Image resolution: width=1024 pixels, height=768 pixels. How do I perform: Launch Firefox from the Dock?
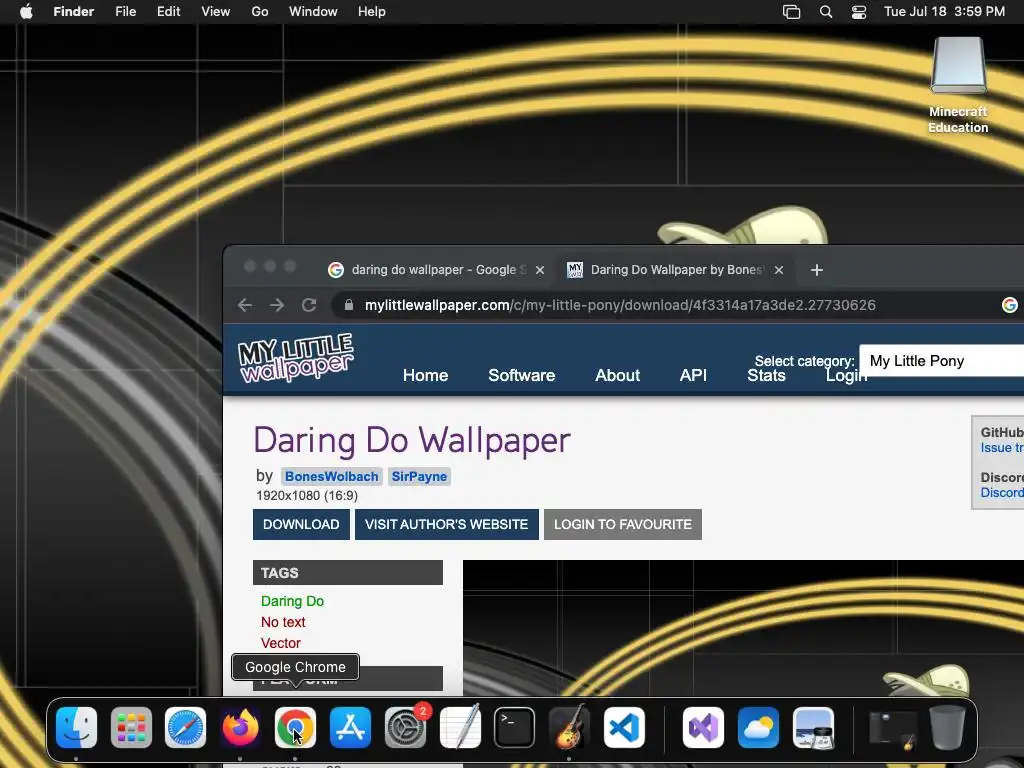pos(240,728)
